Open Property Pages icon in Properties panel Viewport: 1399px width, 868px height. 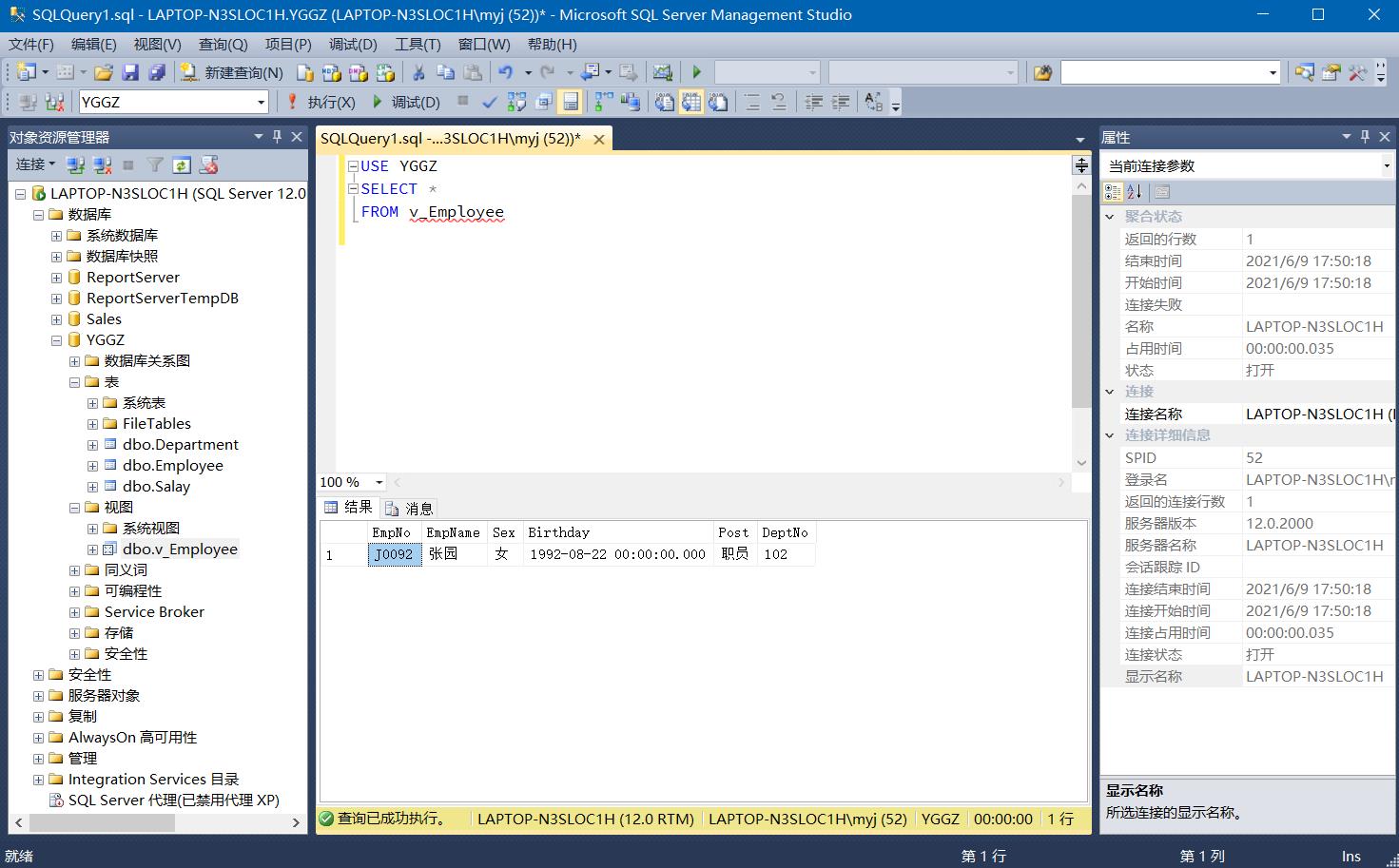(1162, 191)
